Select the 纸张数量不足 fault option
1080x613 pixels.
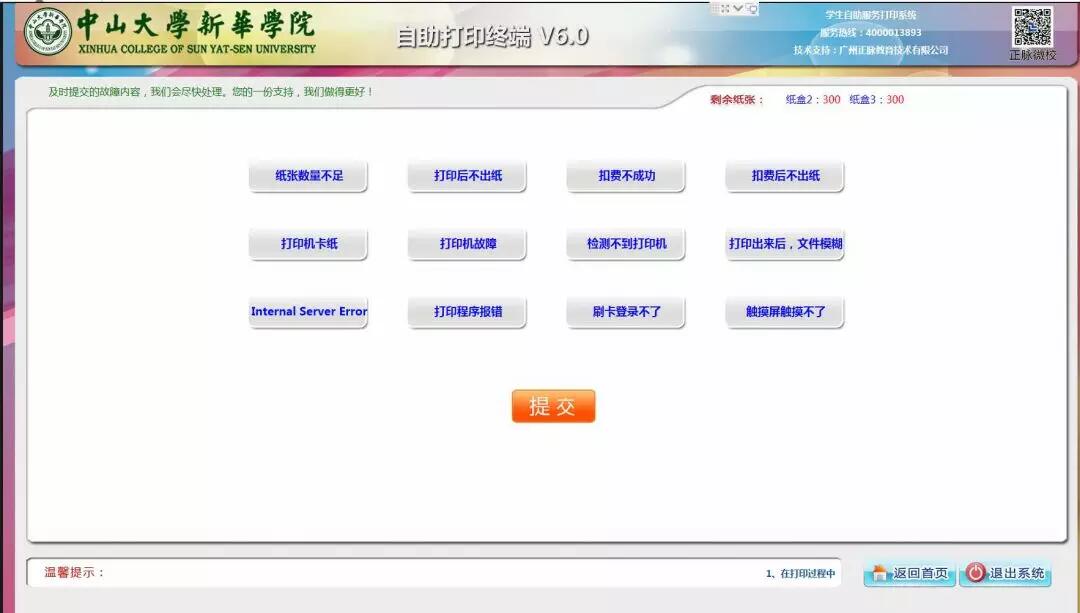pyautogui.click(x=308, y=176)
